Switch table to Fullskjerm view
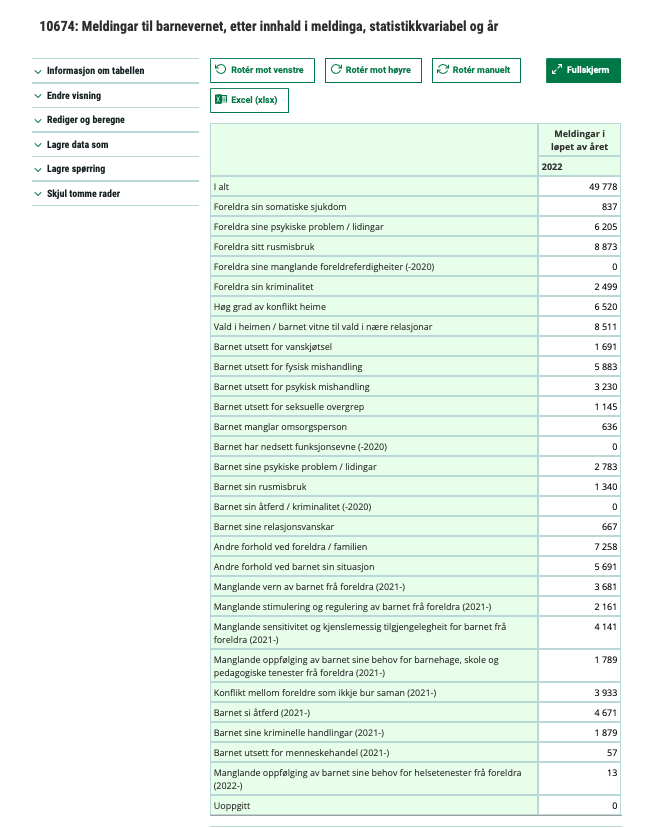Viewport: 656px width, 828px height. point(583,70)
